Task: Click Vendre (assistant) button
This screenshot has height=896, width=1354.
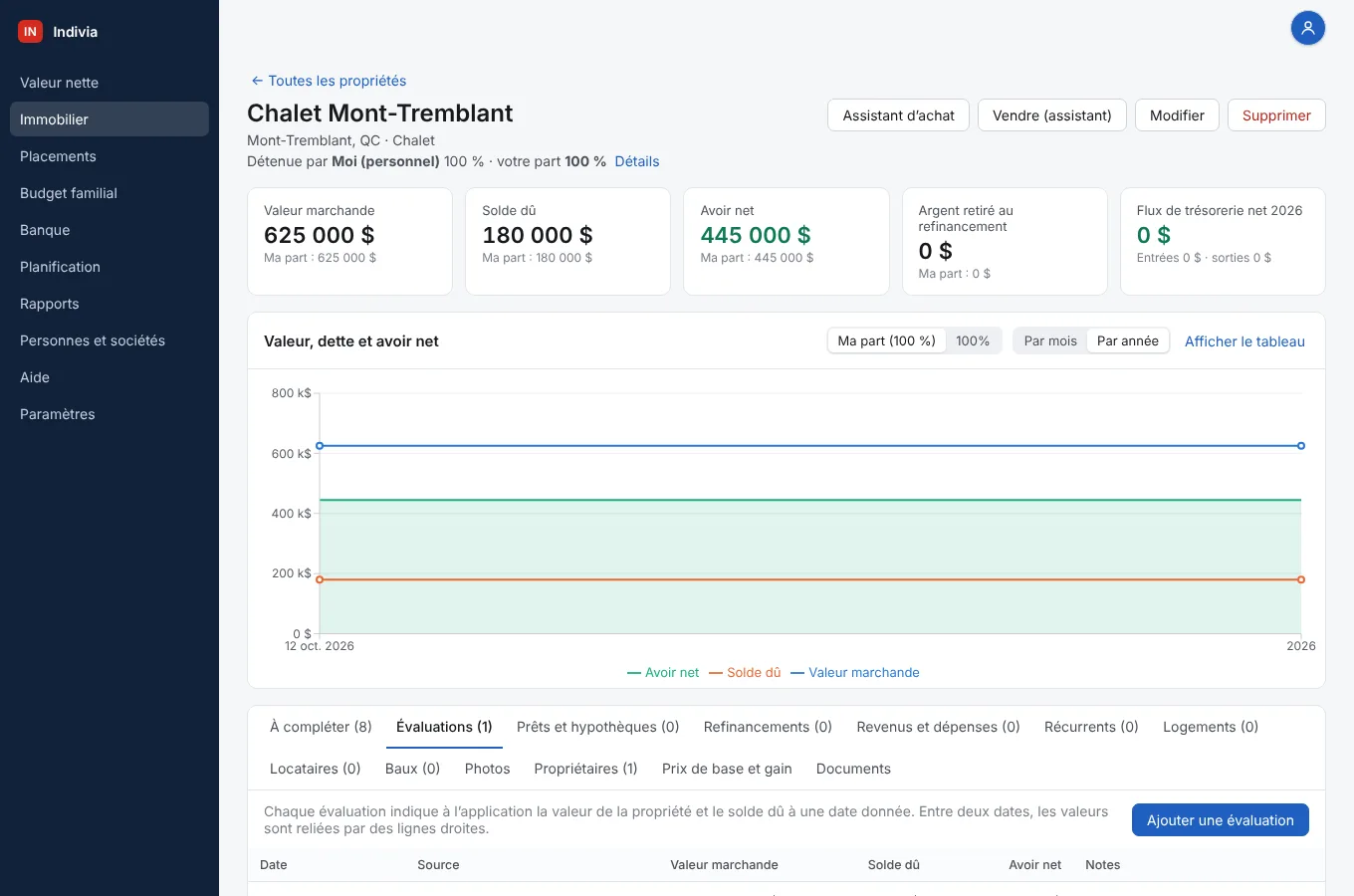Action: 1051,115
